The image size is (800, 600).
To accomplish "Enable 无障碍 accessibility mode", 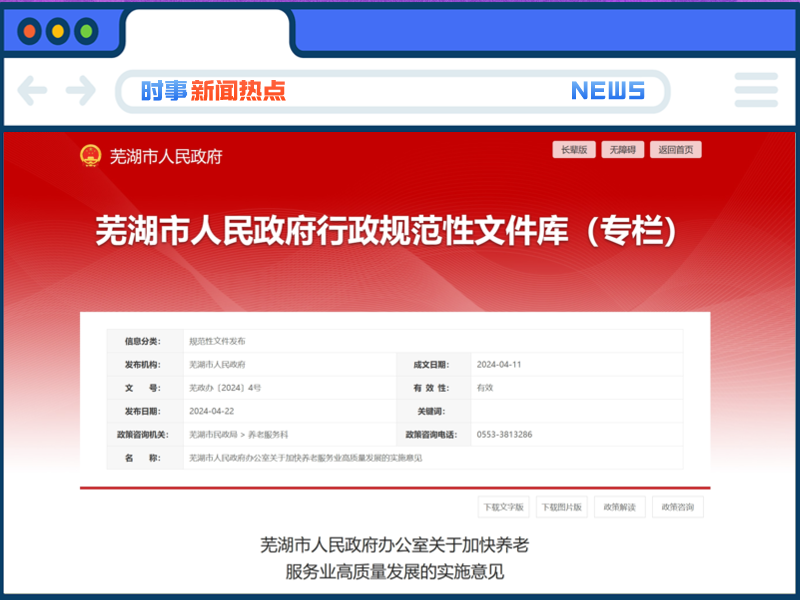I will tap(623, 149).
